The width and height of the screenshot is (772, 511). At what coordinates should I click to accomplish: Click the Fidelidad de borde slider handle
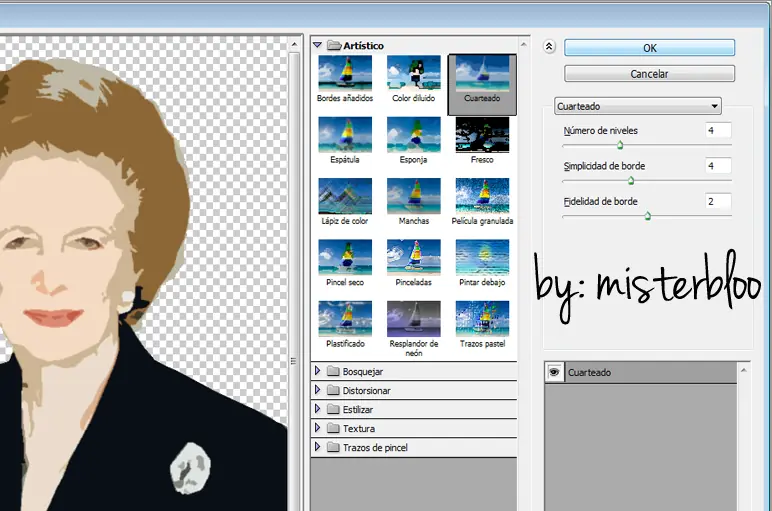648,216
